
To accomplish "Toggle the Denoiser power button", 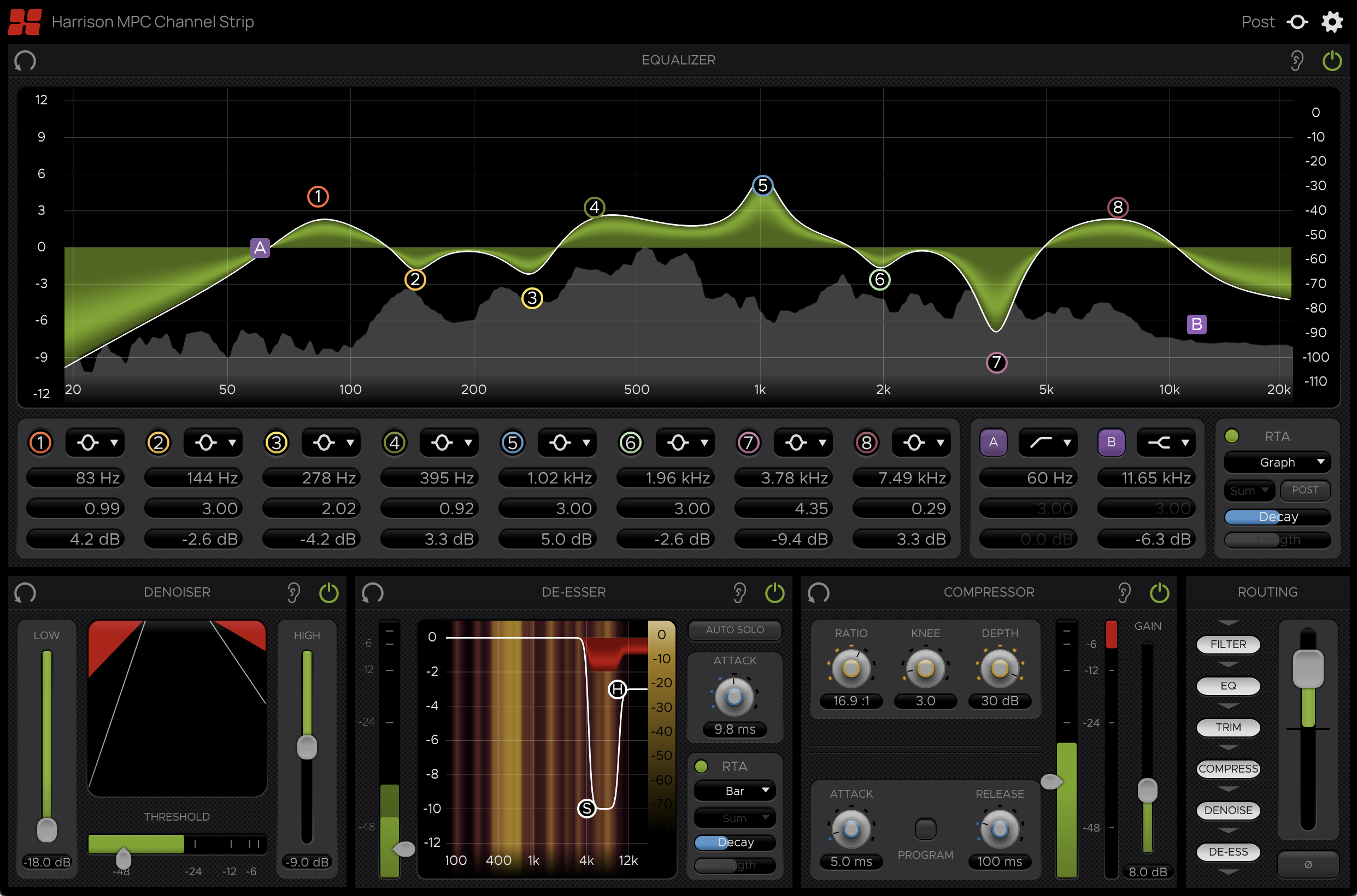I will 328,593.
